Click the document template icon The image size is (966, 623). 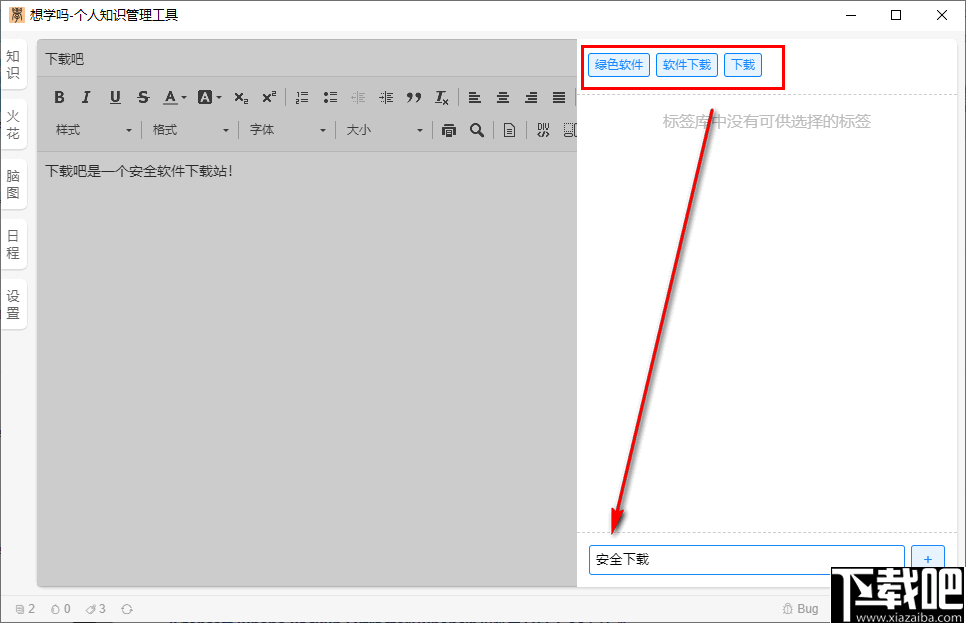[x=509, y=130]
